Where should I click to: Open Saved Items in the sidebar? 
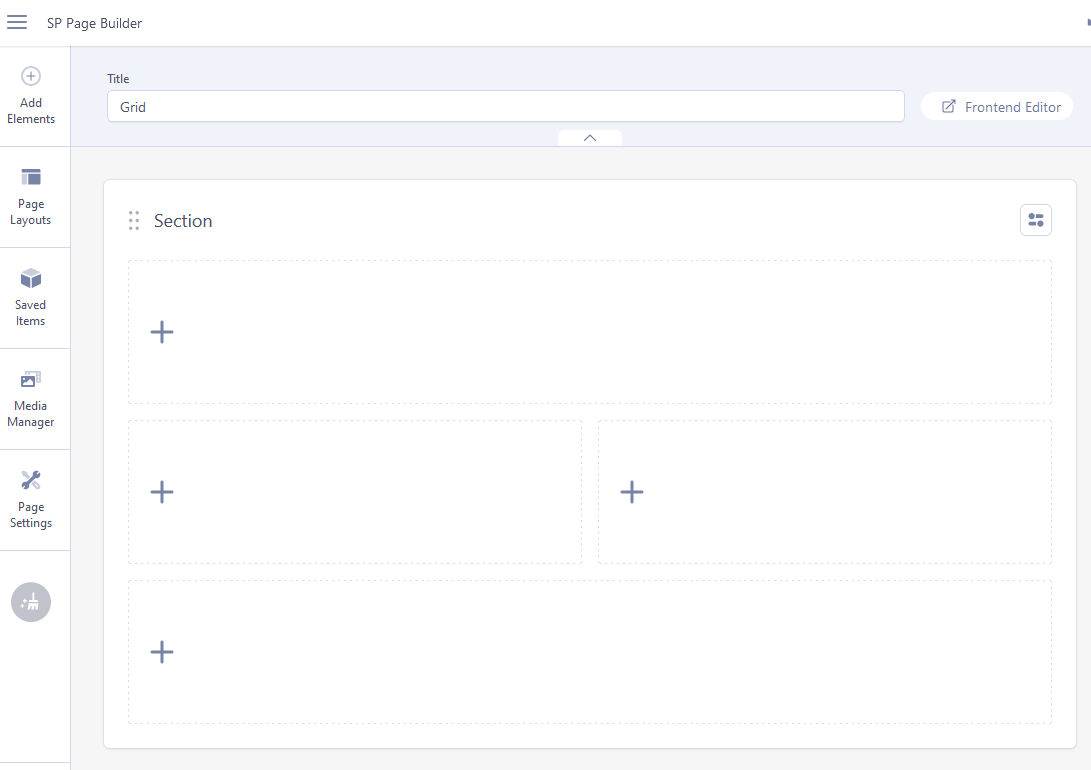coord(31,297)
